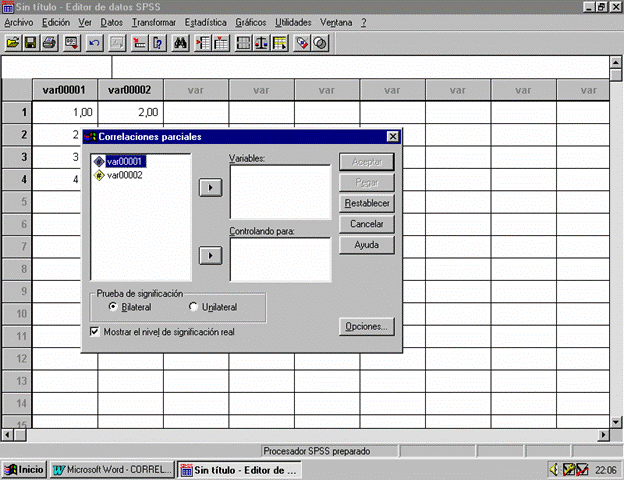Click Sin título Editor de taskbar button
Image resolution: width=624 pixels, height=480 pixels.
239,470
